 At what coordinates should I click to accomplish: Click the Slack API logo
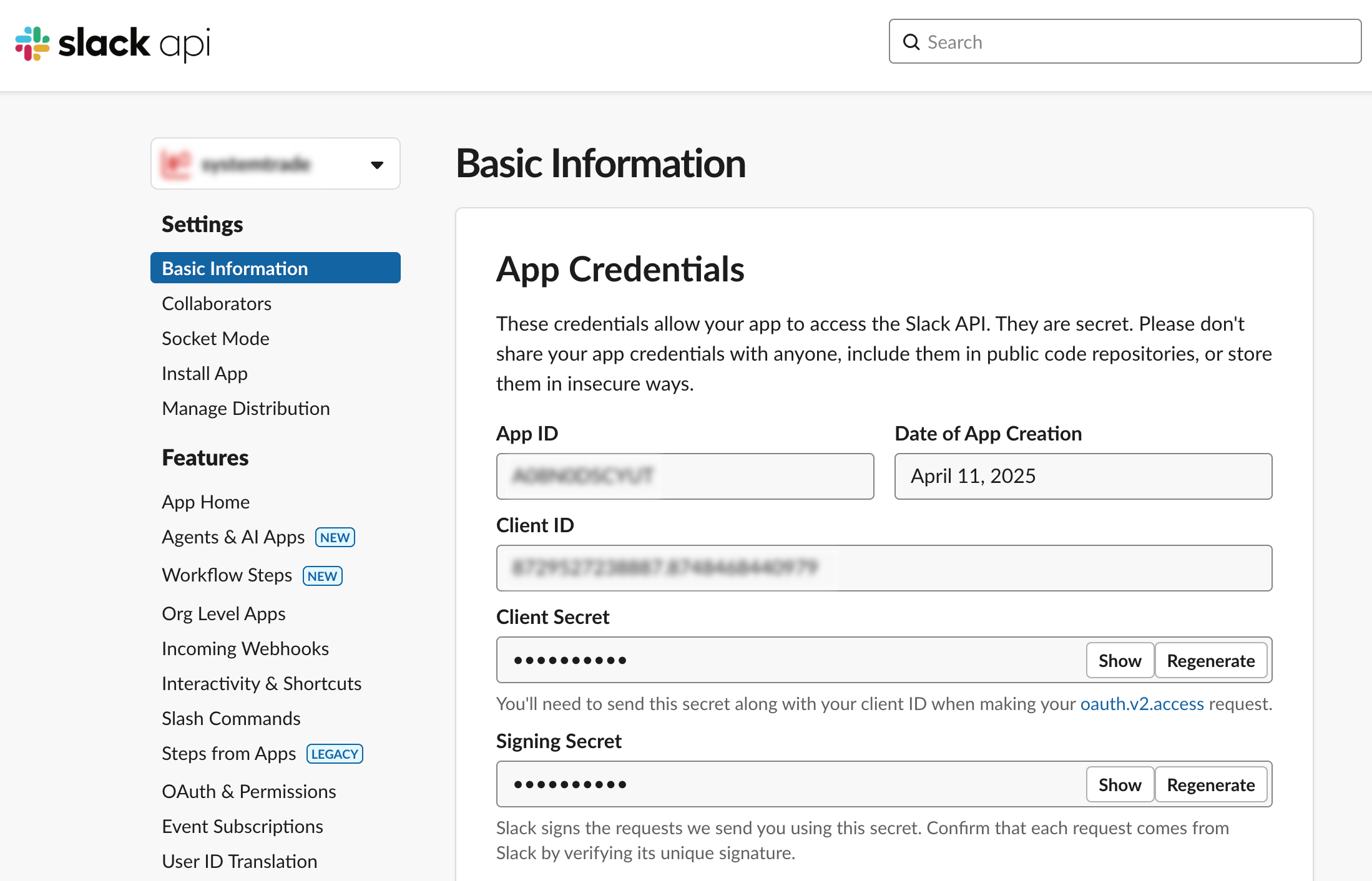112,43
